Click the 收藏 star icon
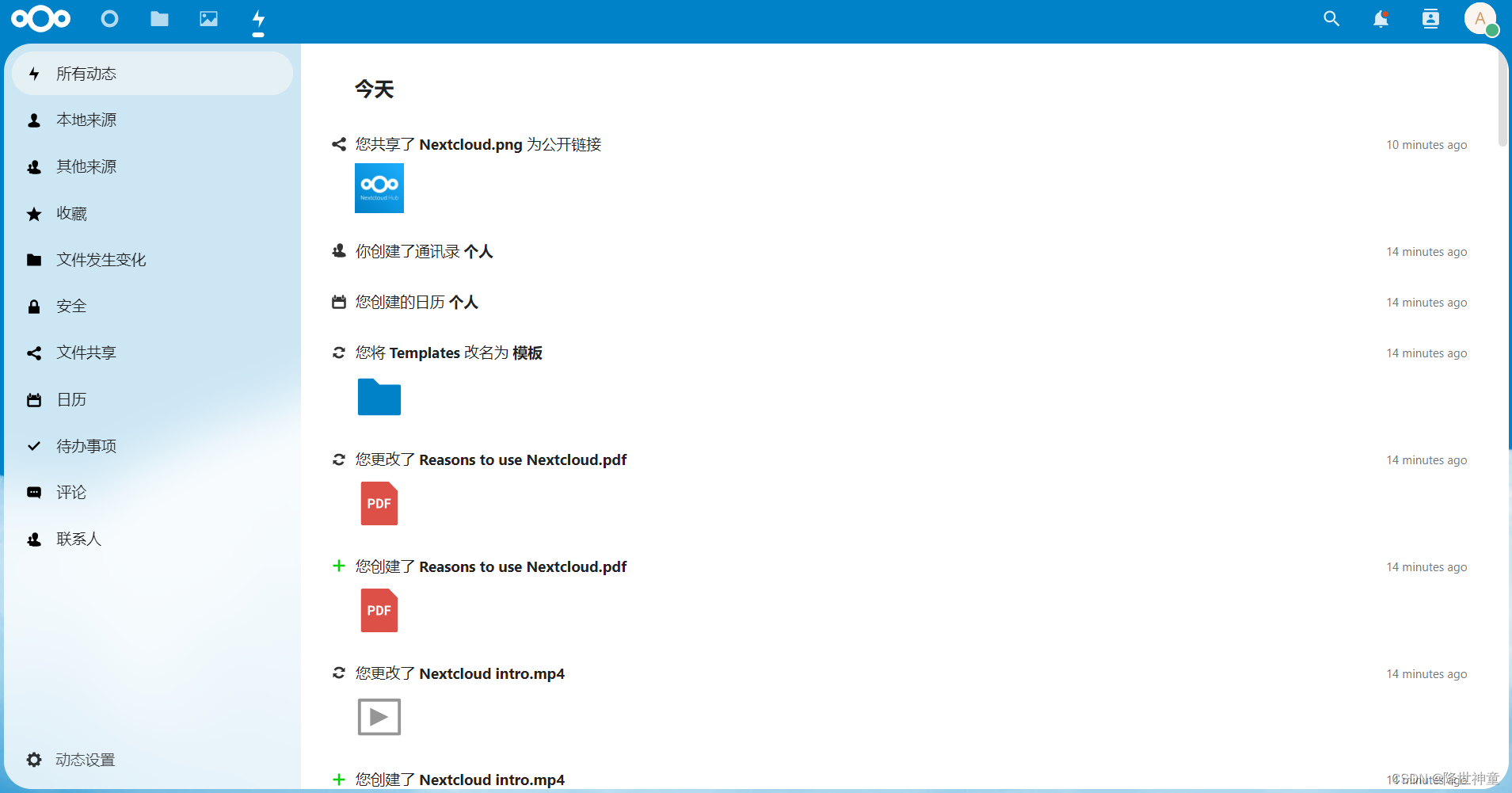The image size is (1512, 793). coord(34,214)
